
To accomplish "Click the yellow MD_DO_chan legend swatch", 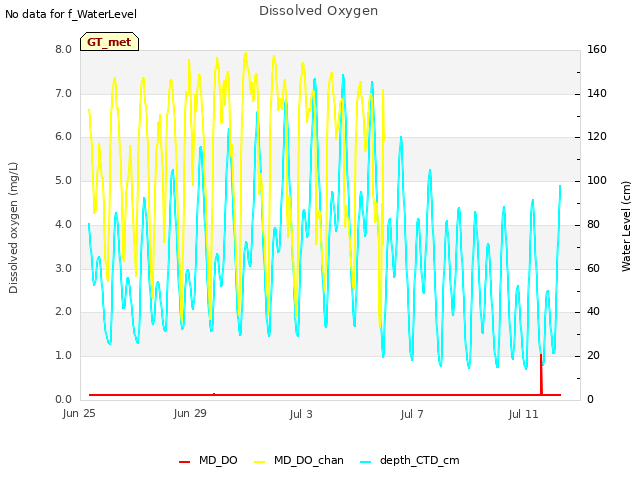I will click(260, 462).
